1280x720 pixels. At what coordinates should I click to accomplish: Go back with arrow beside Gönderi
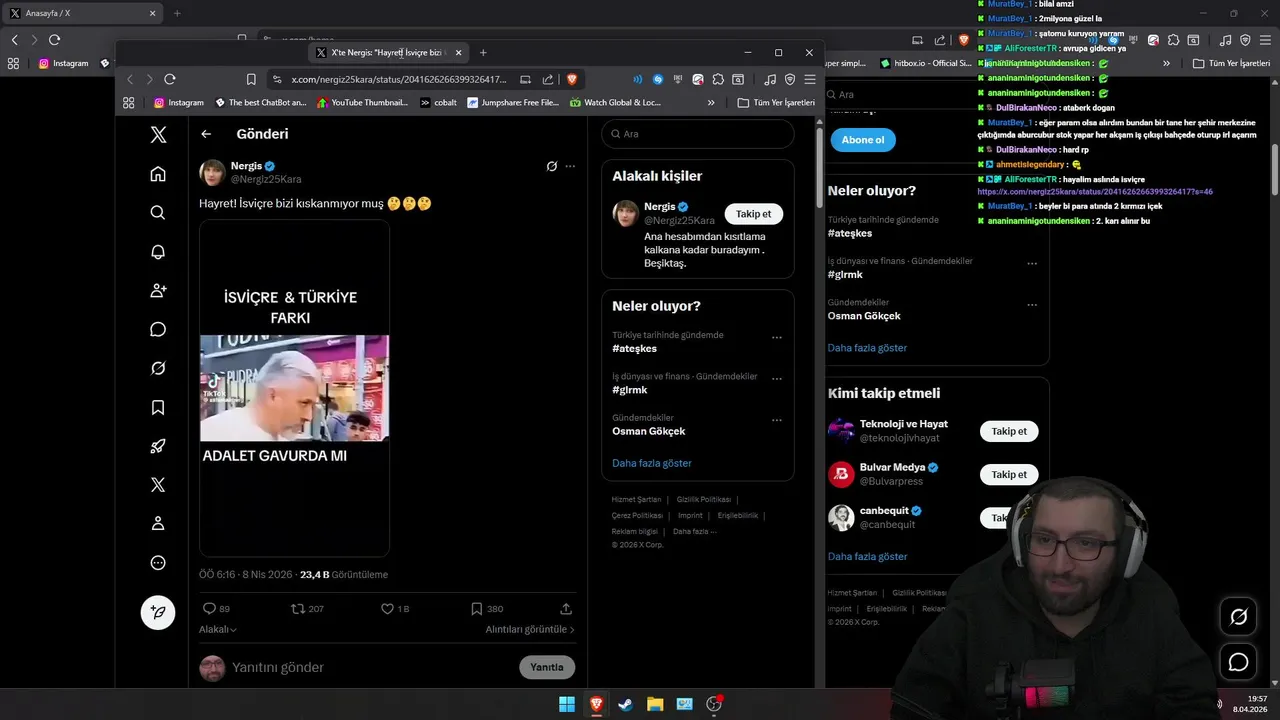pos(206,134)
